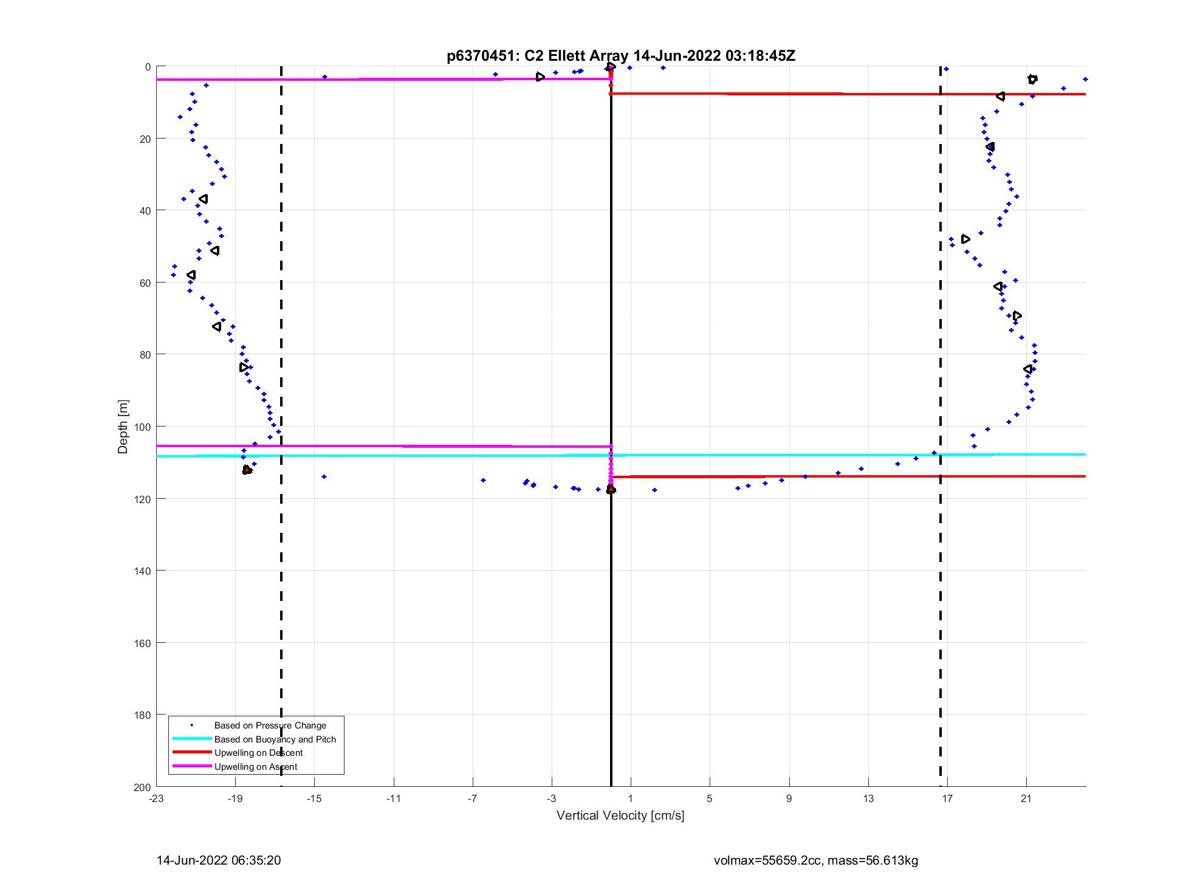The image size is (1200, 885).
Task: Click the red line swatch in legend
Action: pos(191,753)
